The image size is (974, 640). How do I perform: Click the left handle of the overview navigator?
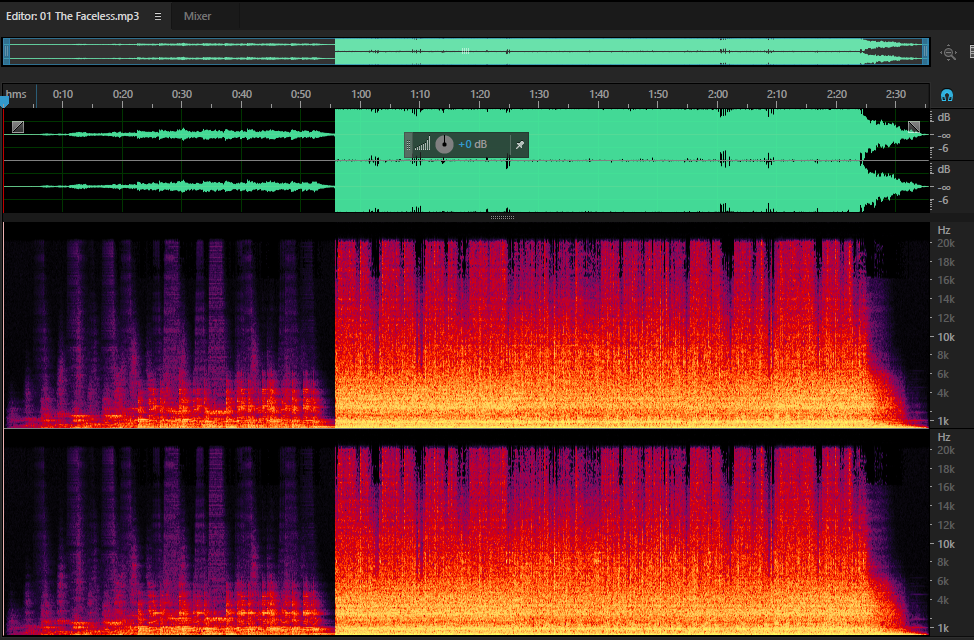[6, 52]
